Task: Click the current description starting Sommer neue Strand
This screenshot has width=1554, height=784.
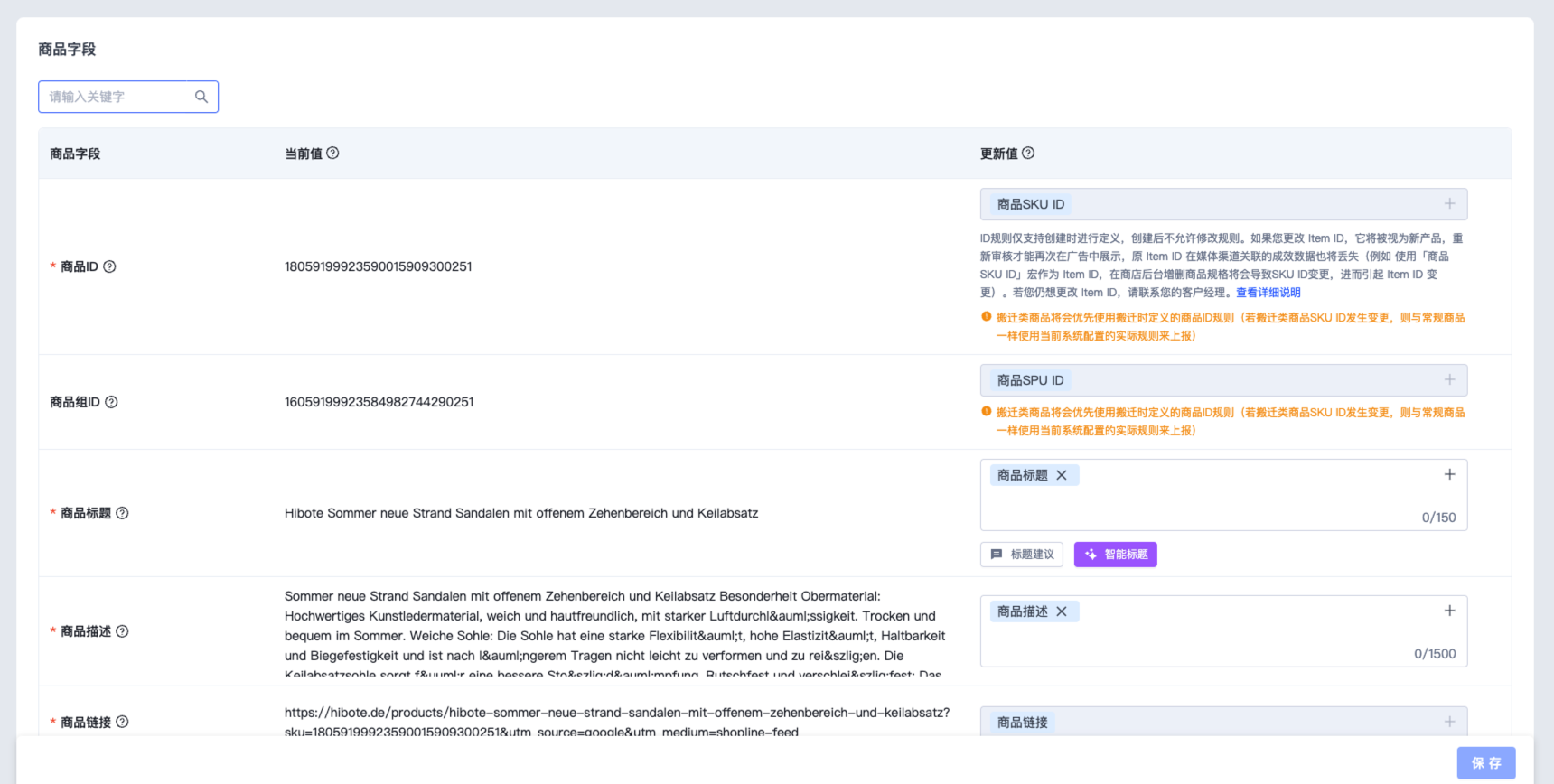Action: pos(617,635)
